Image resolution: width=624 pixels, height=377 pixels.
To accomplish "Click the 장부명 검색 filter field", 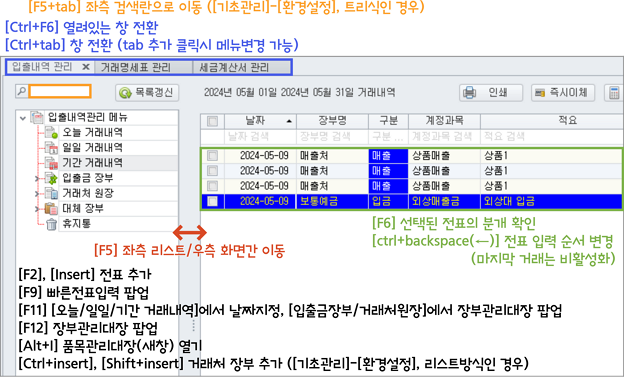I will tap(332, 137).
